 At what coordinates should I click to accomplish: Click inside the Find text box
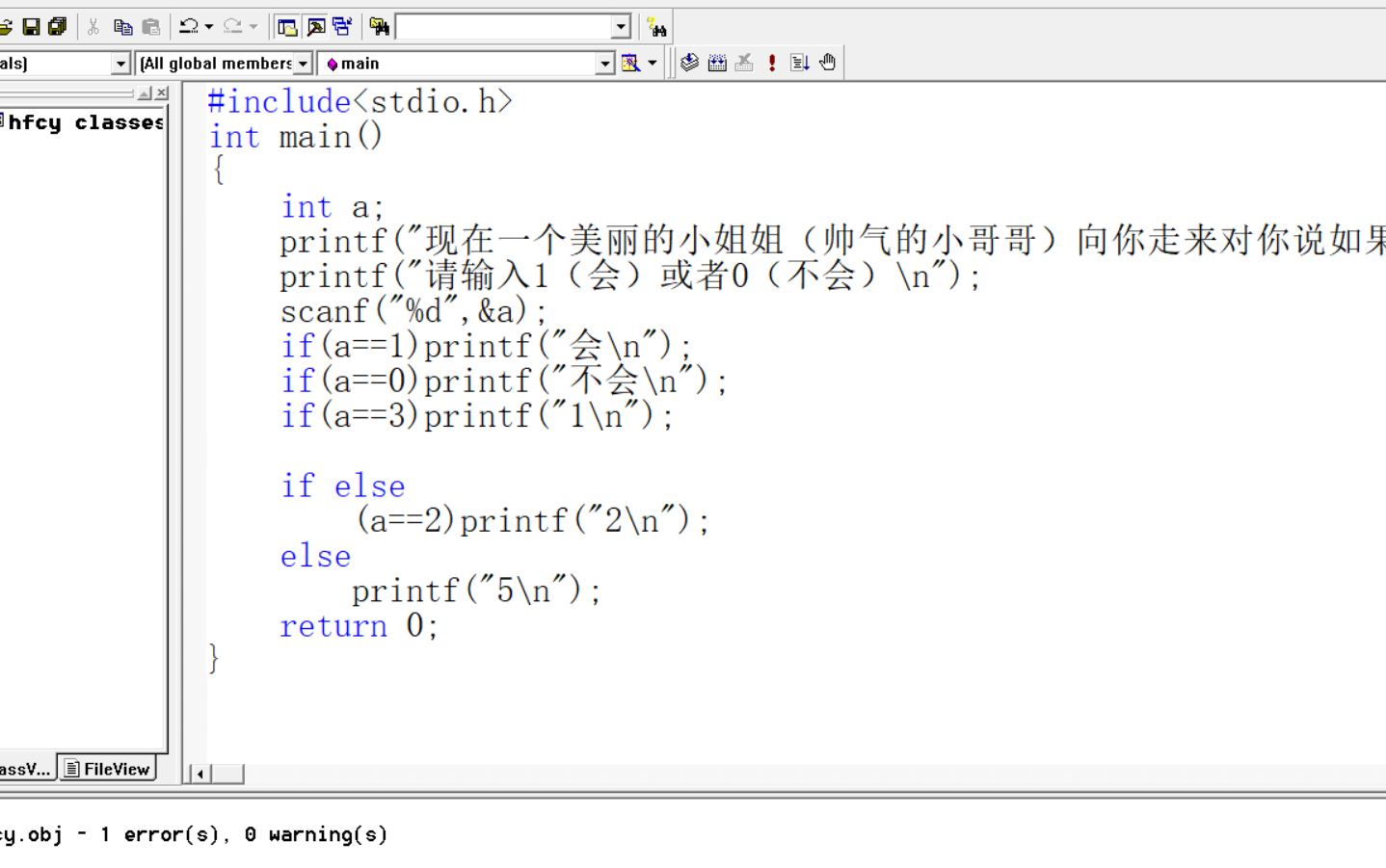click(504, 27)
